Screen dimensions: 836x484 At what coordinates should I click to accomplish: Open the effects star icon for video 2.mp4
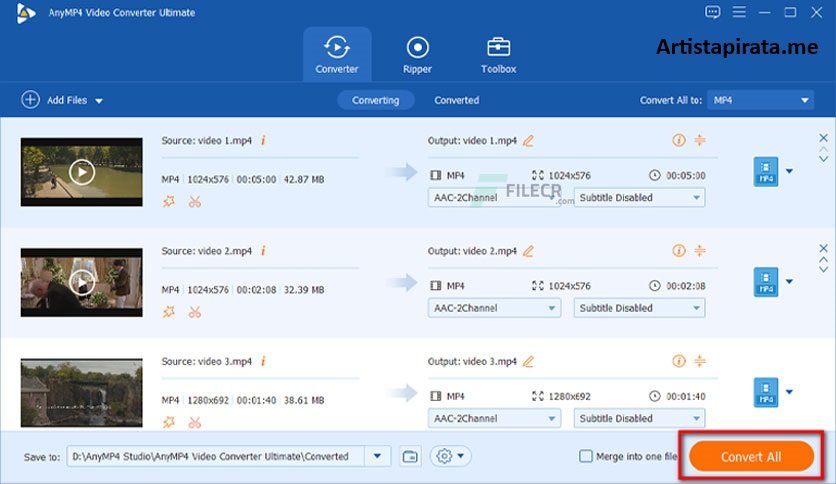pyautogui.click(x=168, y=312)
